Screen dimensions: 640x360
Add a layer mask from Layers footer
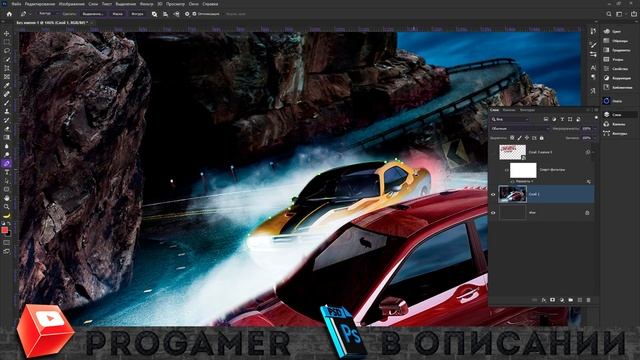point(552,300)
